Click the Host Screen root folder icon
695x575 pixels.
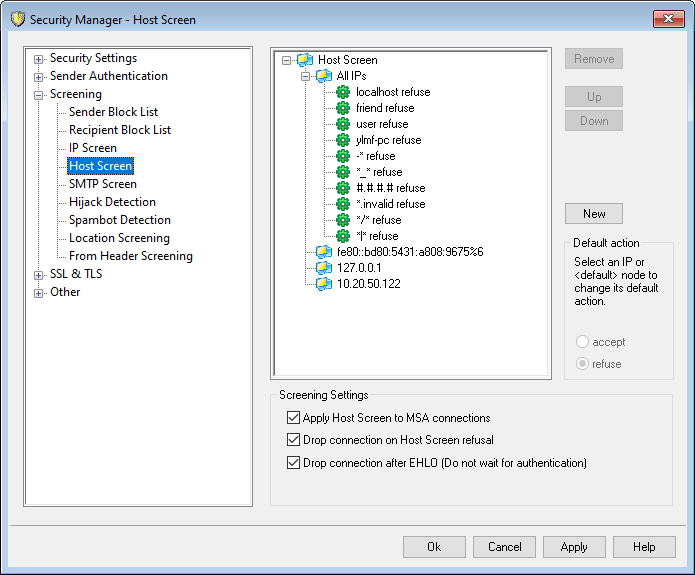point(305,60)
